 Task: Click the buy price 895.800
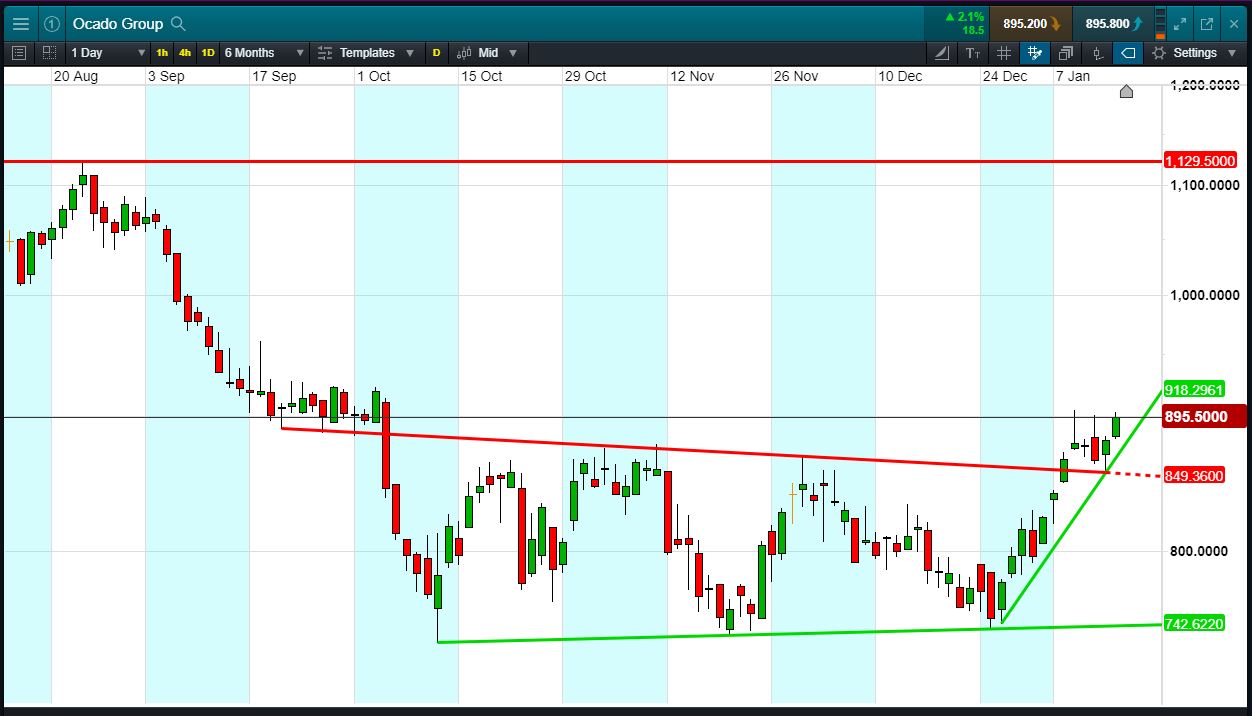(1114, 23)
